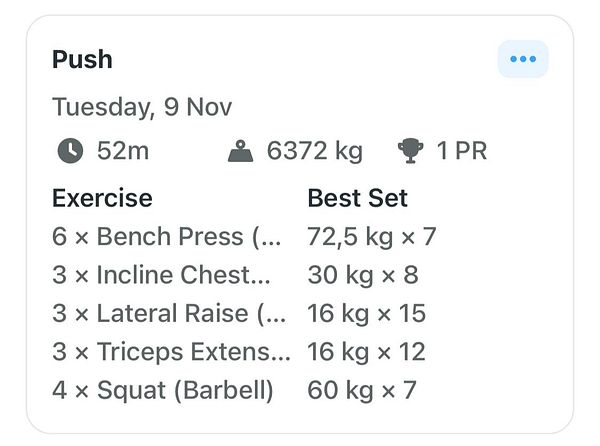The height and width of the screenshot is (446, 600).
Task: Open the Lateral Raise exercise row
Action: click(x=168, y=313)
